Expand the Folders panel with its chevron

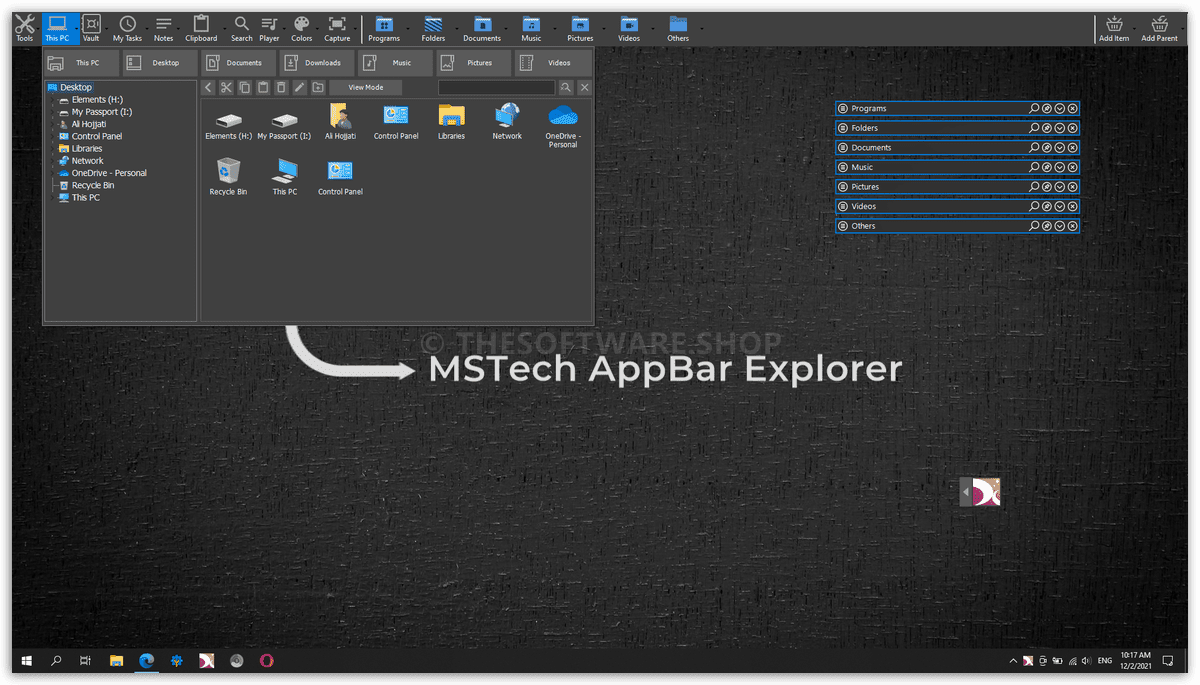pos(1060,128)
